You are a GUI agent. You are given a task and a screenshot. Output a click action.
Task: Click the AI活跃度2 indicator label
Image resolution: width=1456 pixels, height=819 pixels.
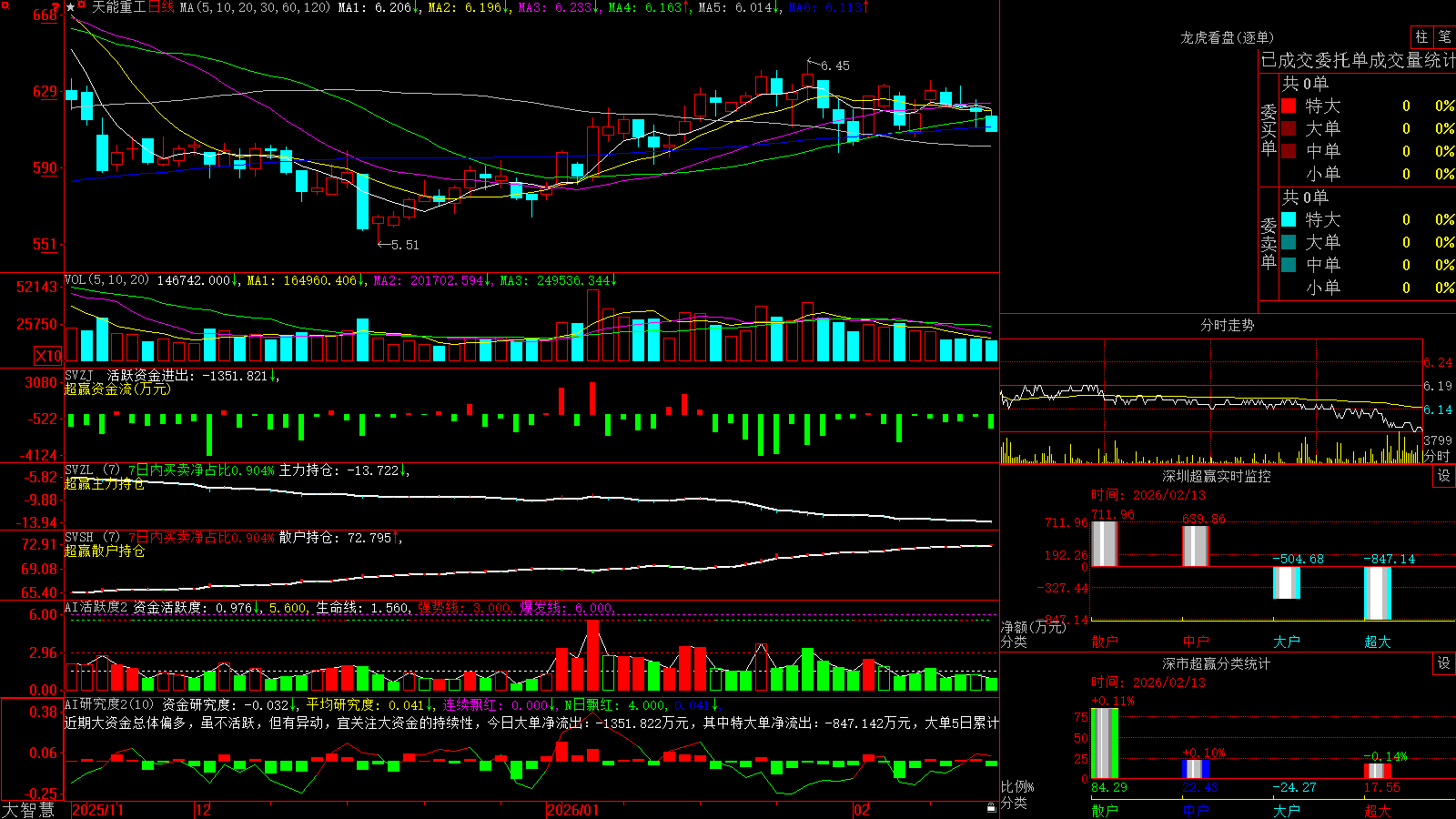(96, 607)
